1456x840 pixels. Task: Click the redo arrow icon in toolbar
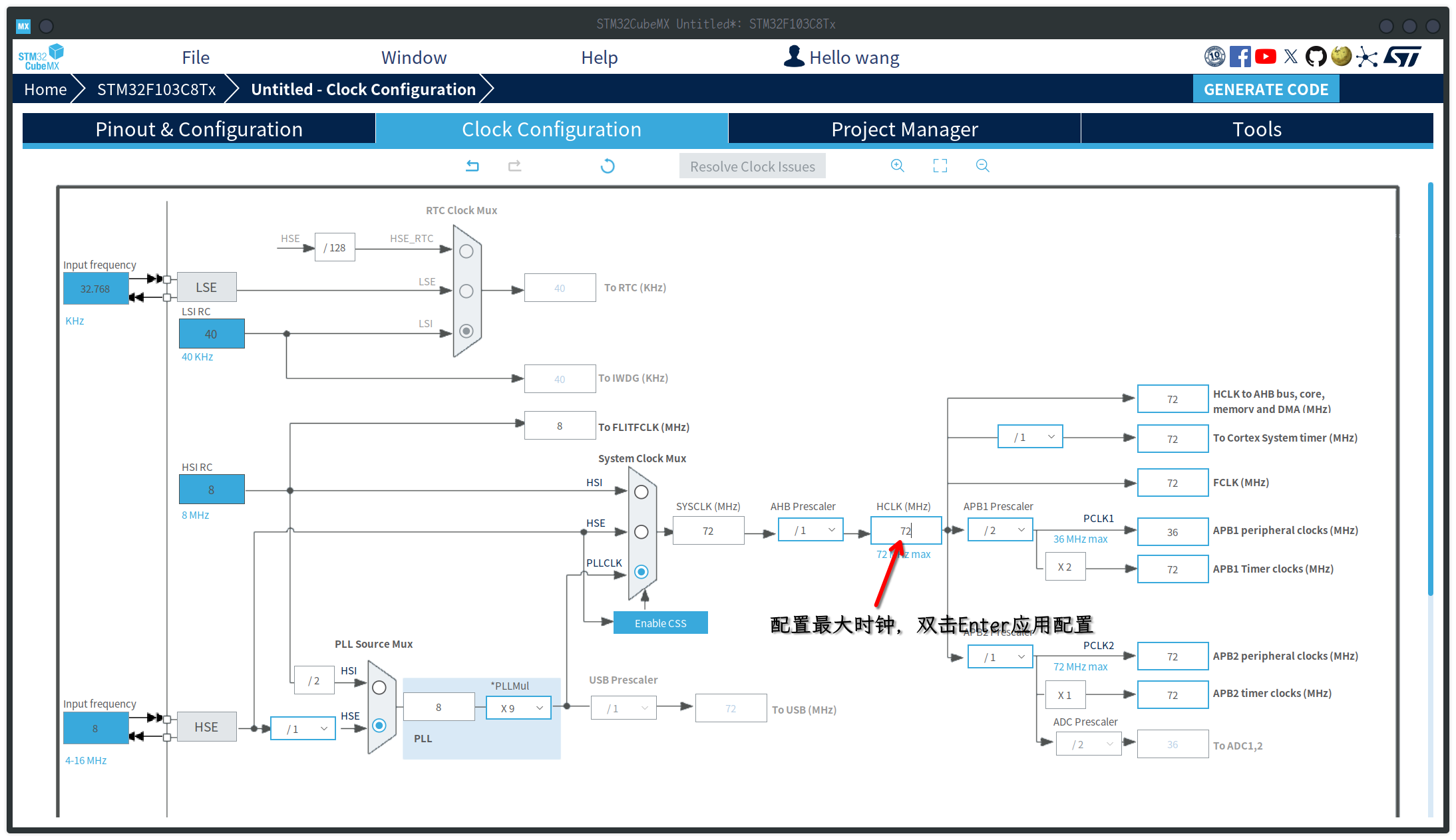[515, 166]
